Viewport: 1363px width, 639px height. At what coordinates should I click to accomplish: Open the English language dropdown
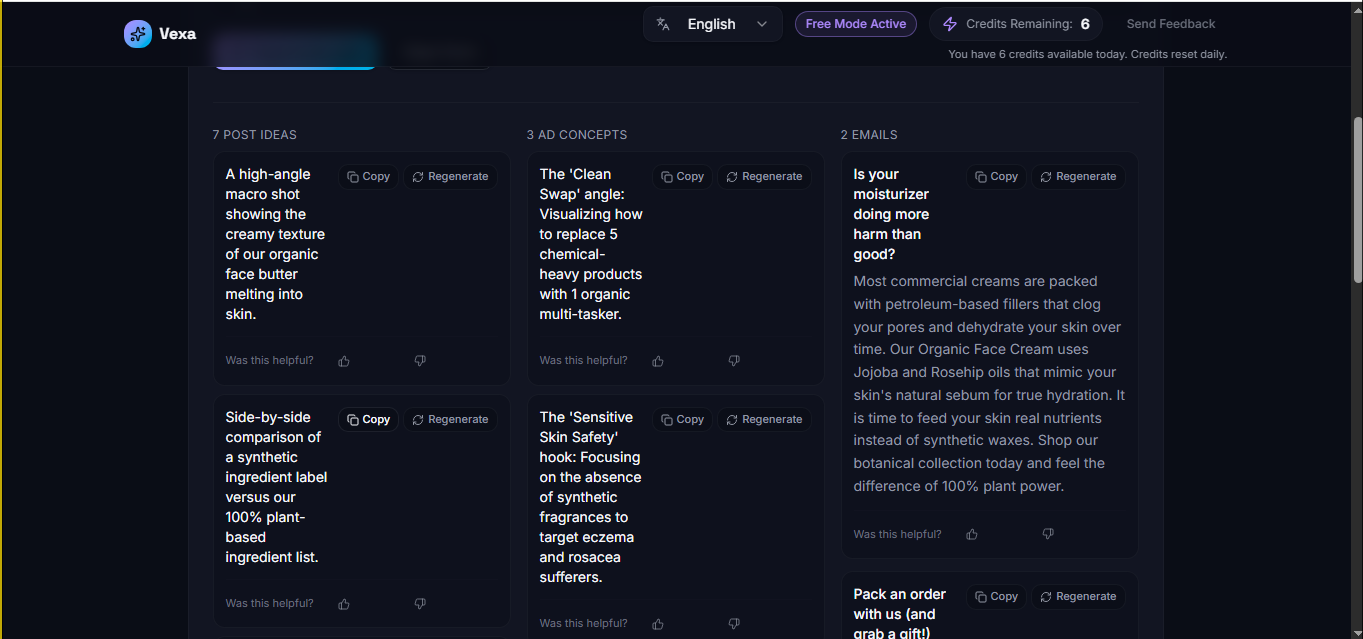point(712,24)
